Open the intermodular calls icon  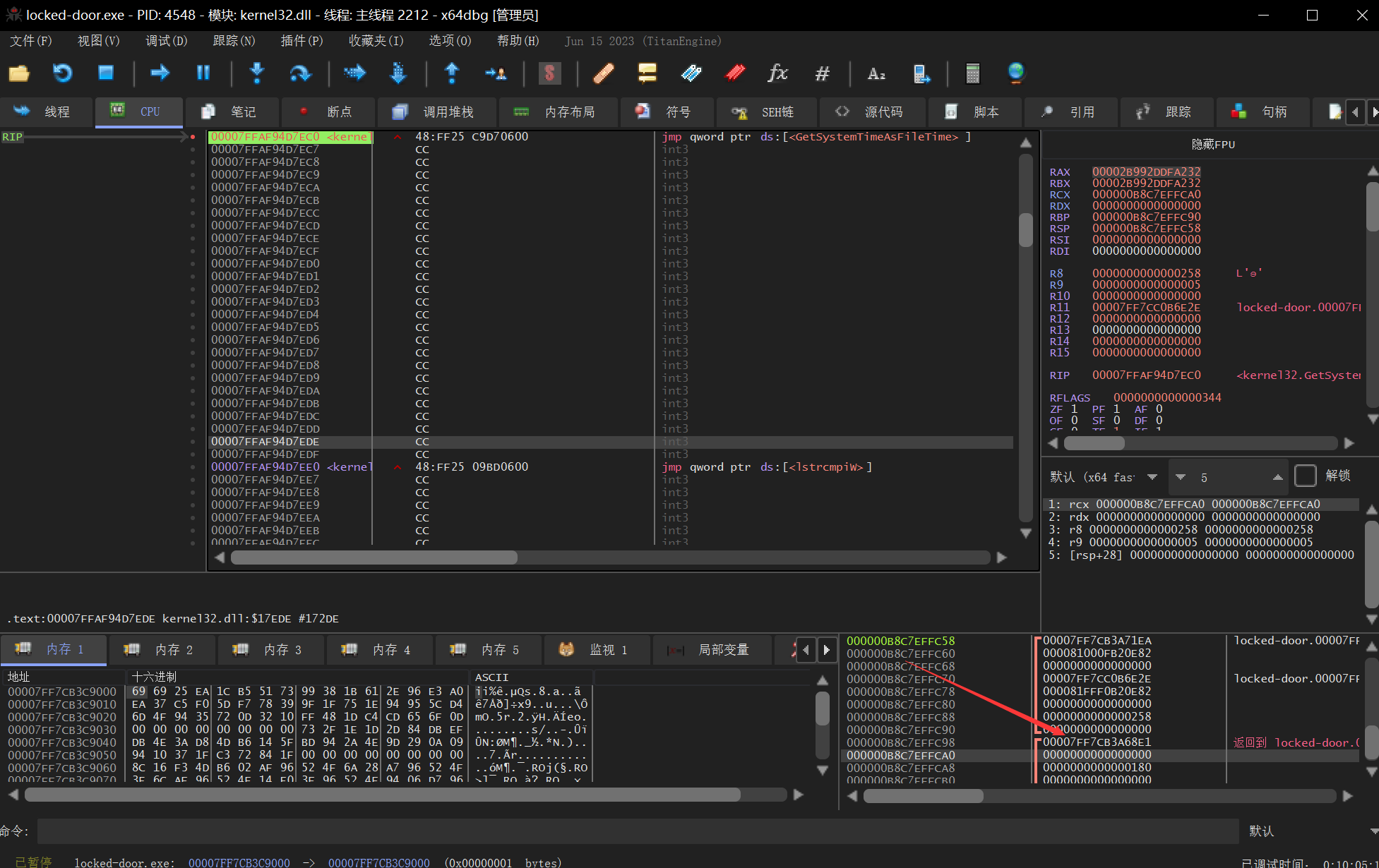tap(921, 73)
